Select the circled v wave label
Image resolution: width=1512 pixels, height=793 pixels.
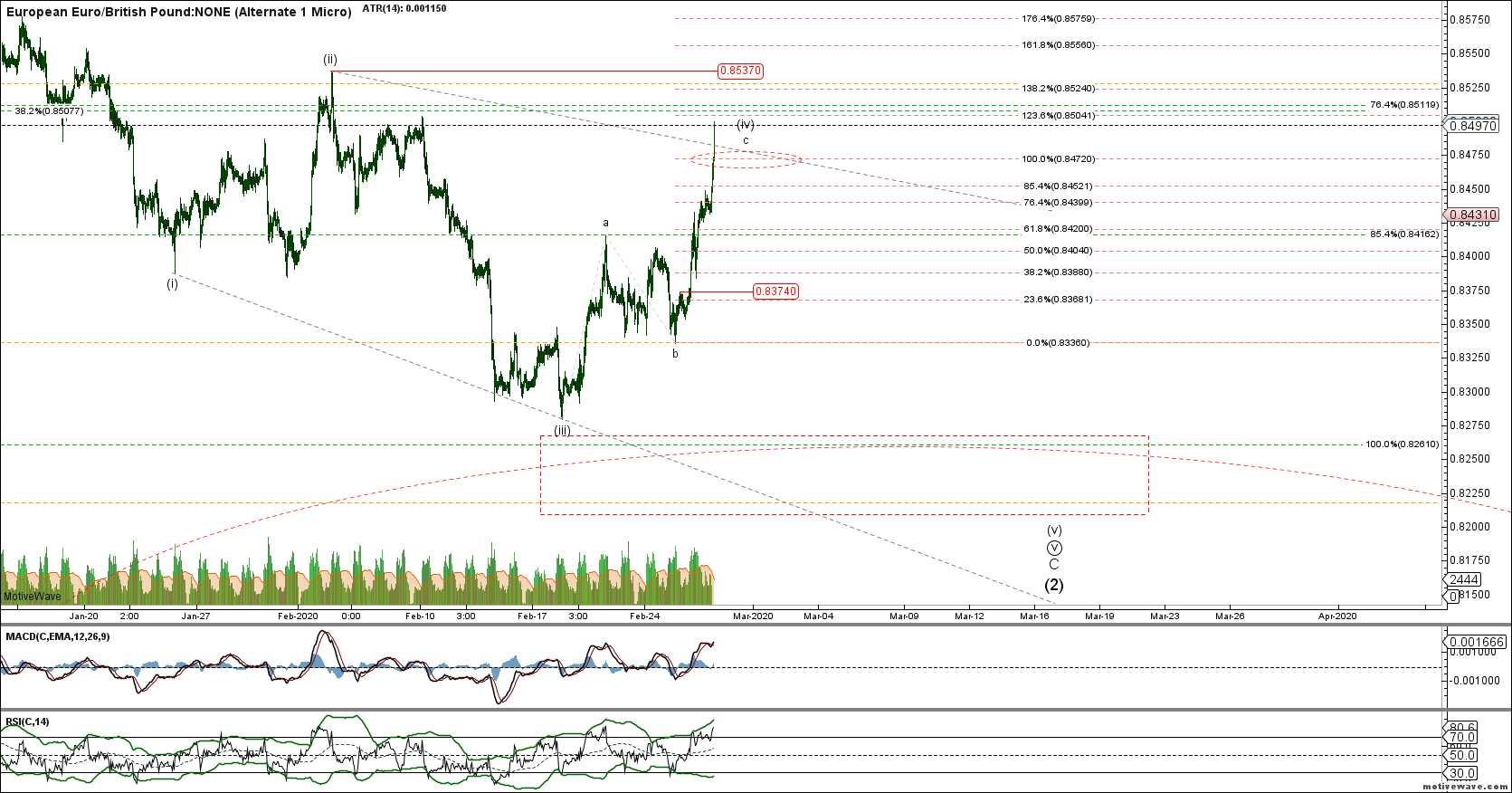[x=1054, y=548]
